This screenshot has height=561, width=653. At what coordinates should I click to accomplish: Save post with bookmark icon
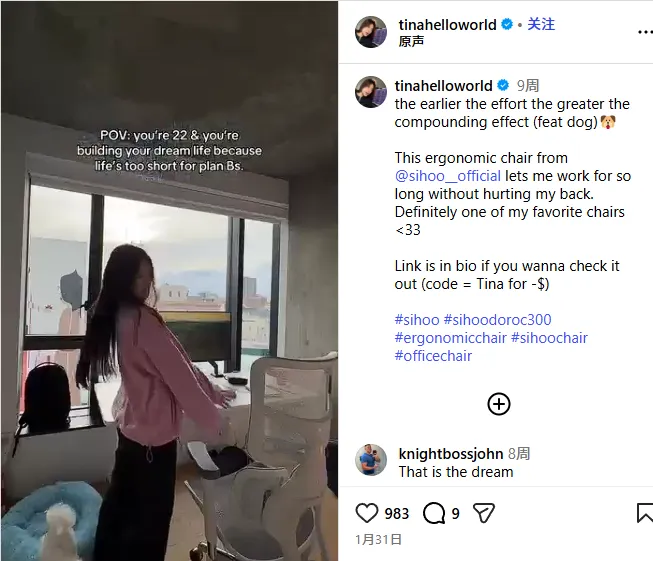(645, 513)
